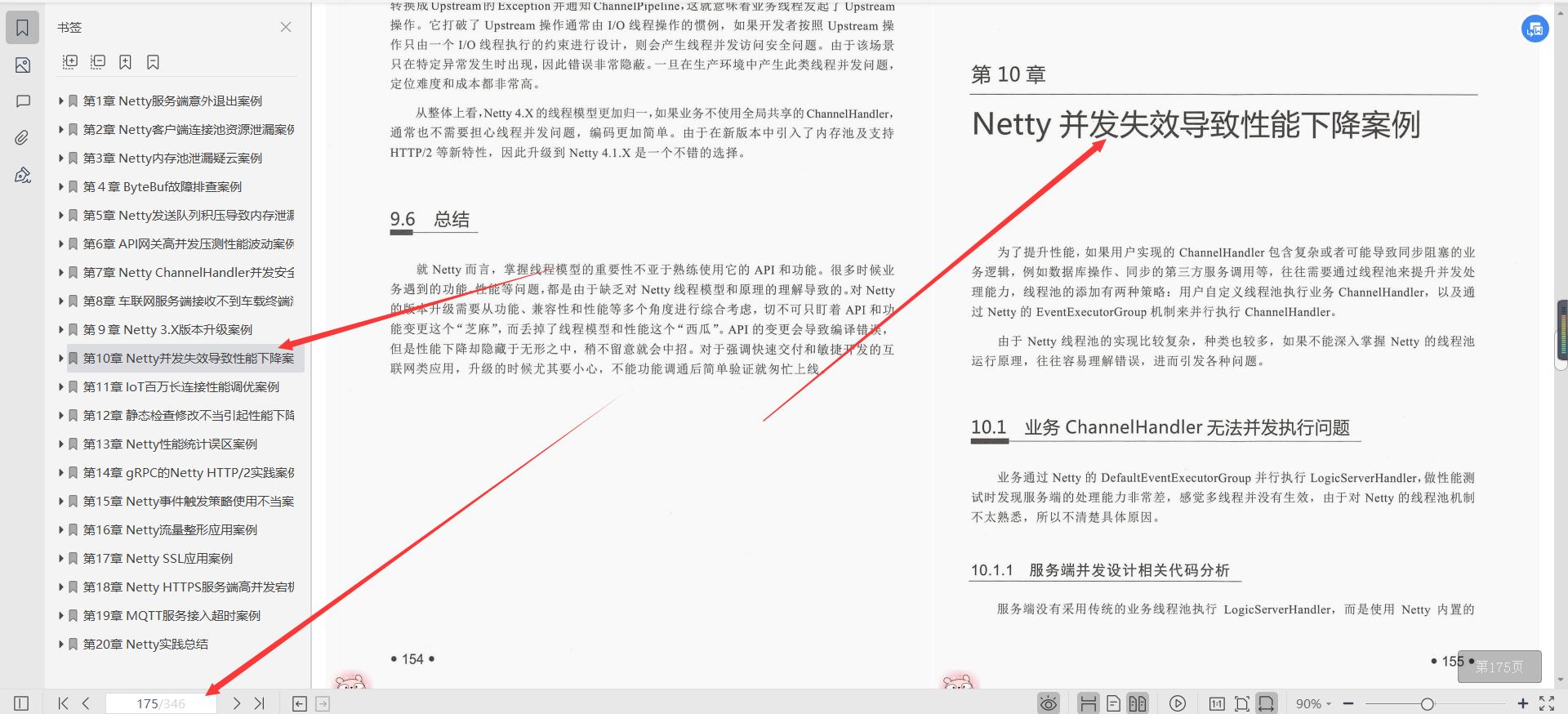This screenshot has height=714, width=1568.
Task: Open bookmark 第14章 gRPC的Netty HTTP/2实践
Action: 189,473
